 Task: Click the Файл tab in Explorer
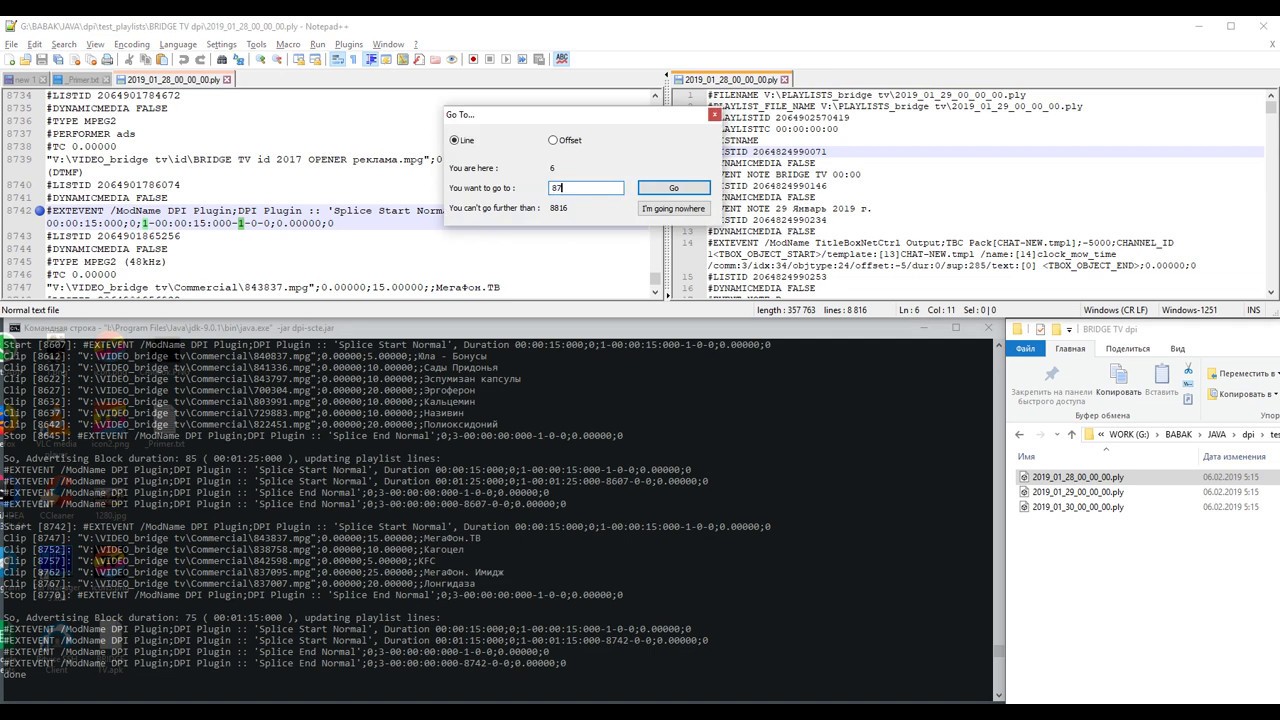(x=1025, y=349)
